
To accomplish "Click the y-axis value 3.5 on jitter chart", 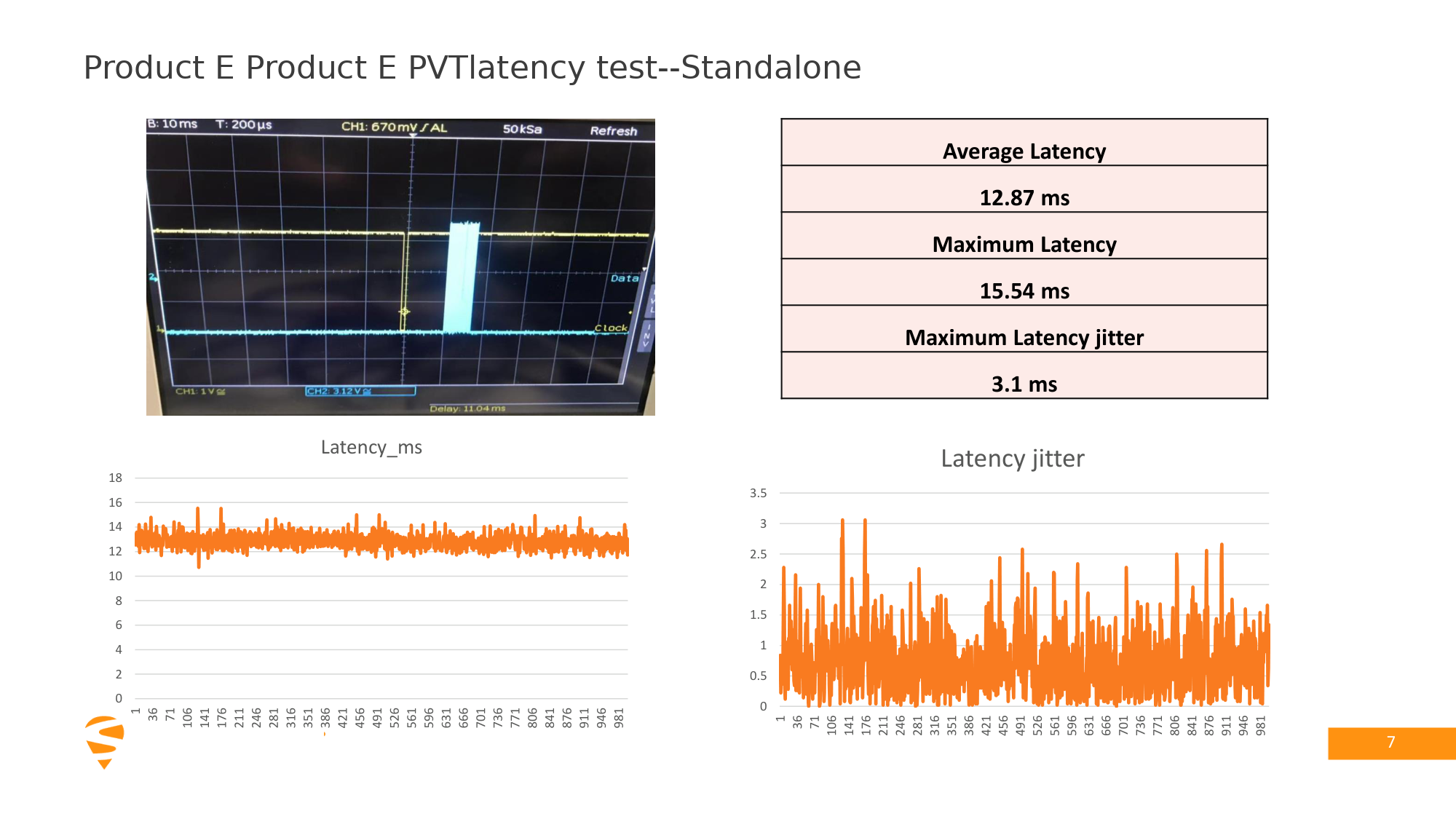I will click(758, 494).
